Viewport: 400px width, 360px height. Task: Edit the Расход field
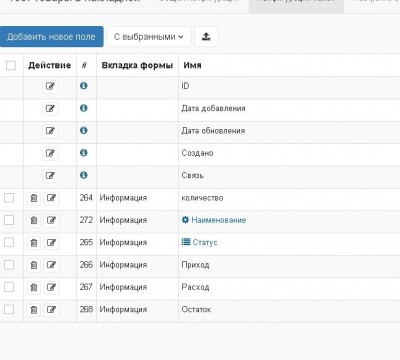point(51,287)
